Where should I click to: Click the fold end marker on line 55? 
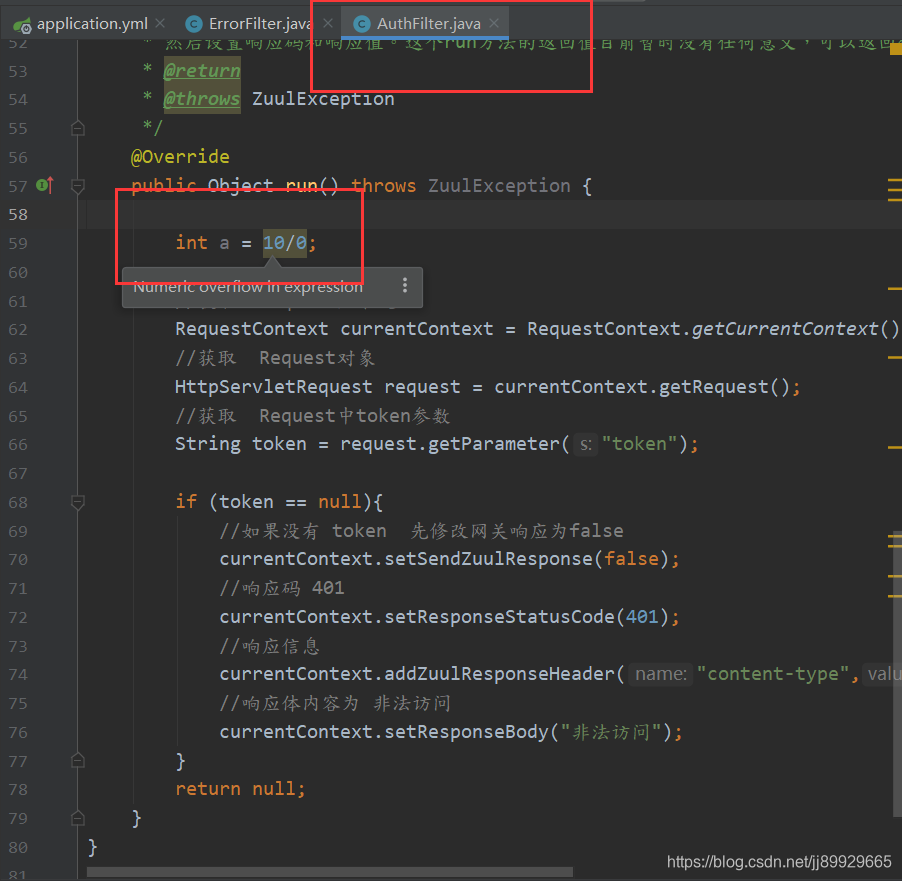[78, 128]
